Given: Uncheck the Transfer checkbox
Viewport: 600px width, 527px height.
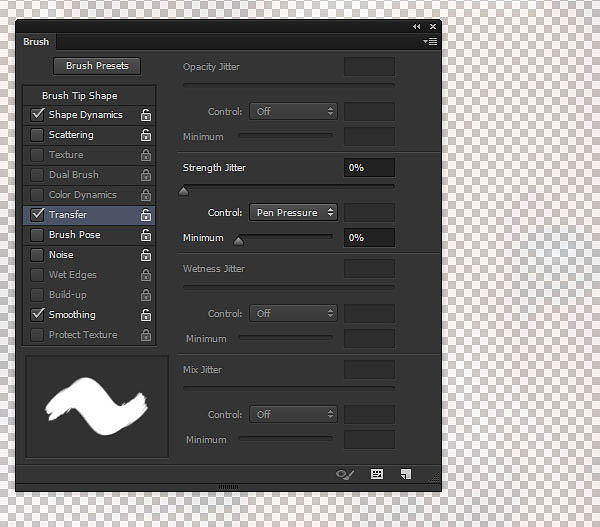Looking at the screenshot, I should click(x=37, y=214).
